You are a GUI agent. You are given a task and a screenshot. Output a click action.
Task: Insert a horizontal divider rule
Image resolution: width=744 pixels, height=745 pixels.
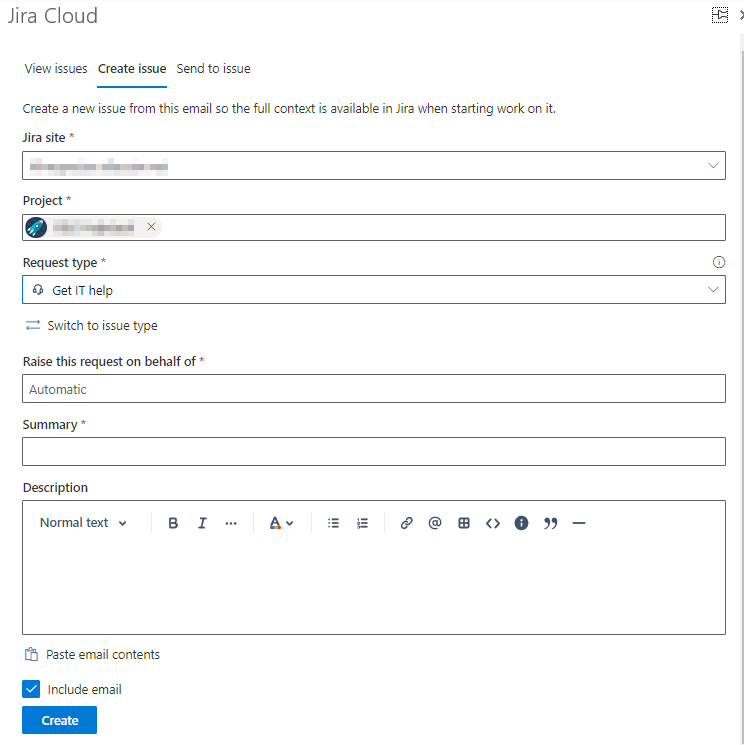[x=579, y=523]
